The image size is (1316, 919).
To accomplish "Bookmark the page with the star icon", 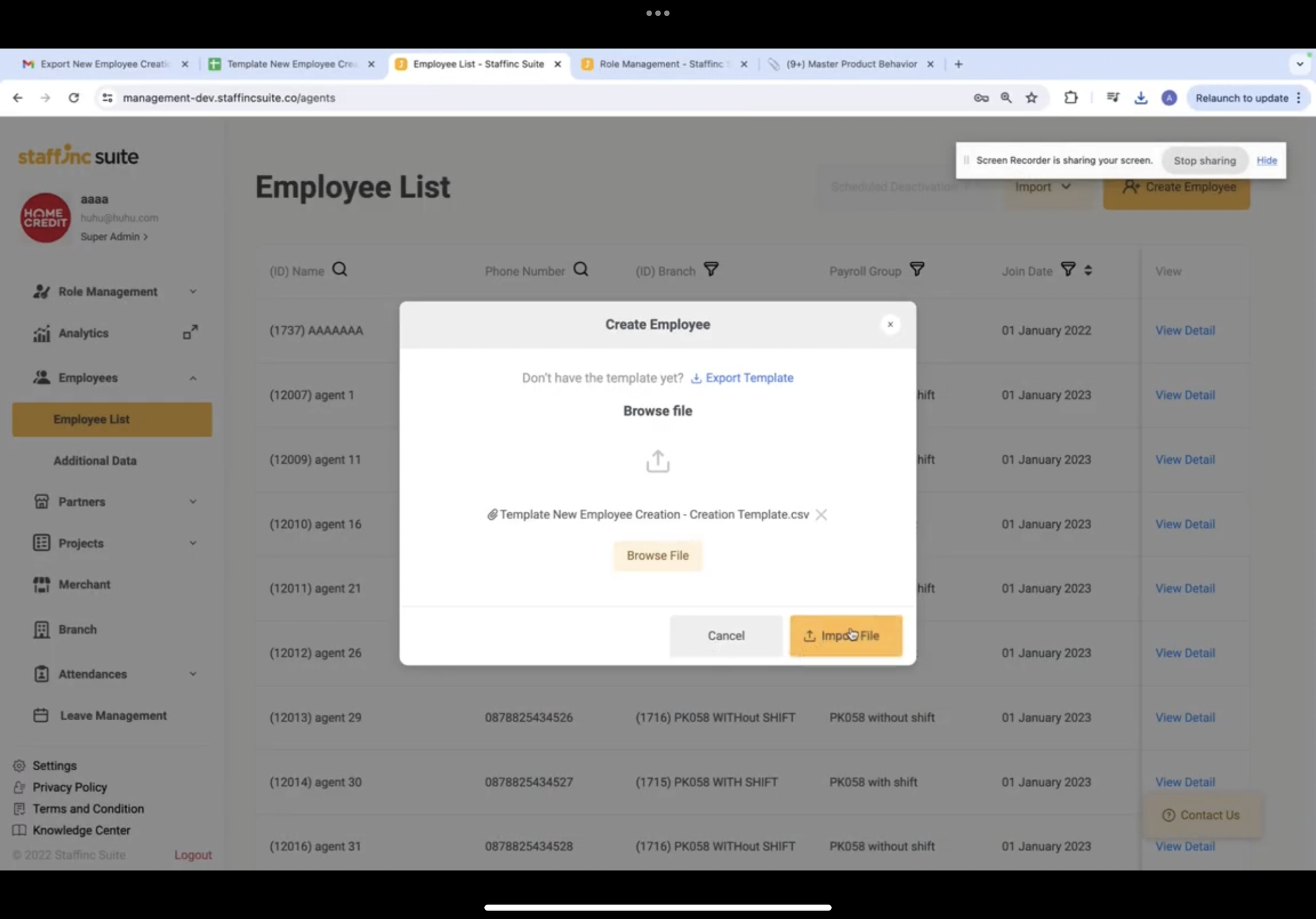I will (1031, 98).
